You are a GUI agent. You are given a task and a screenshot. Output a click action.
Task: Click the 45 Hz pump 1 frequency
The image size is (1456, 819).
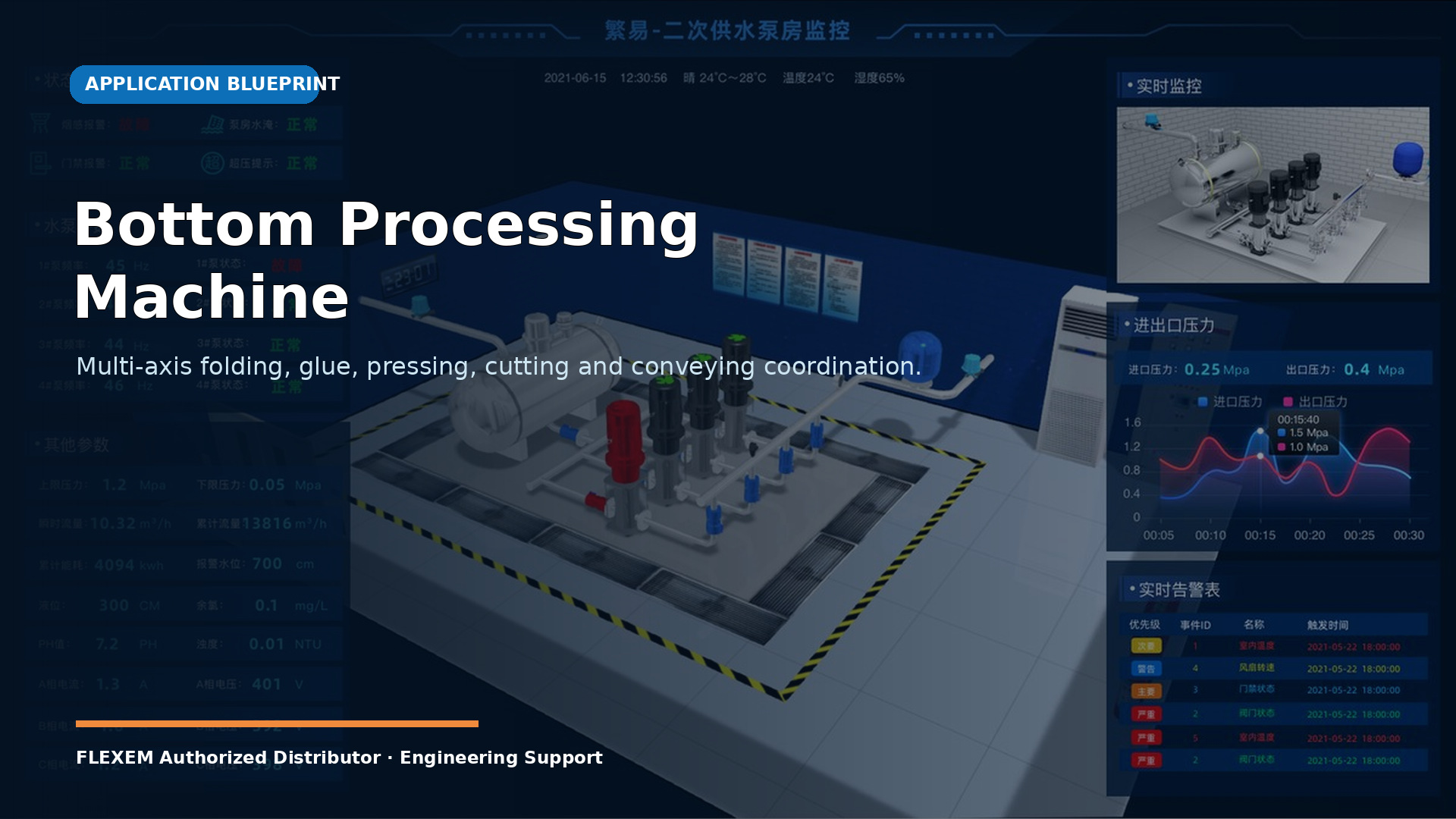(127, 265)
